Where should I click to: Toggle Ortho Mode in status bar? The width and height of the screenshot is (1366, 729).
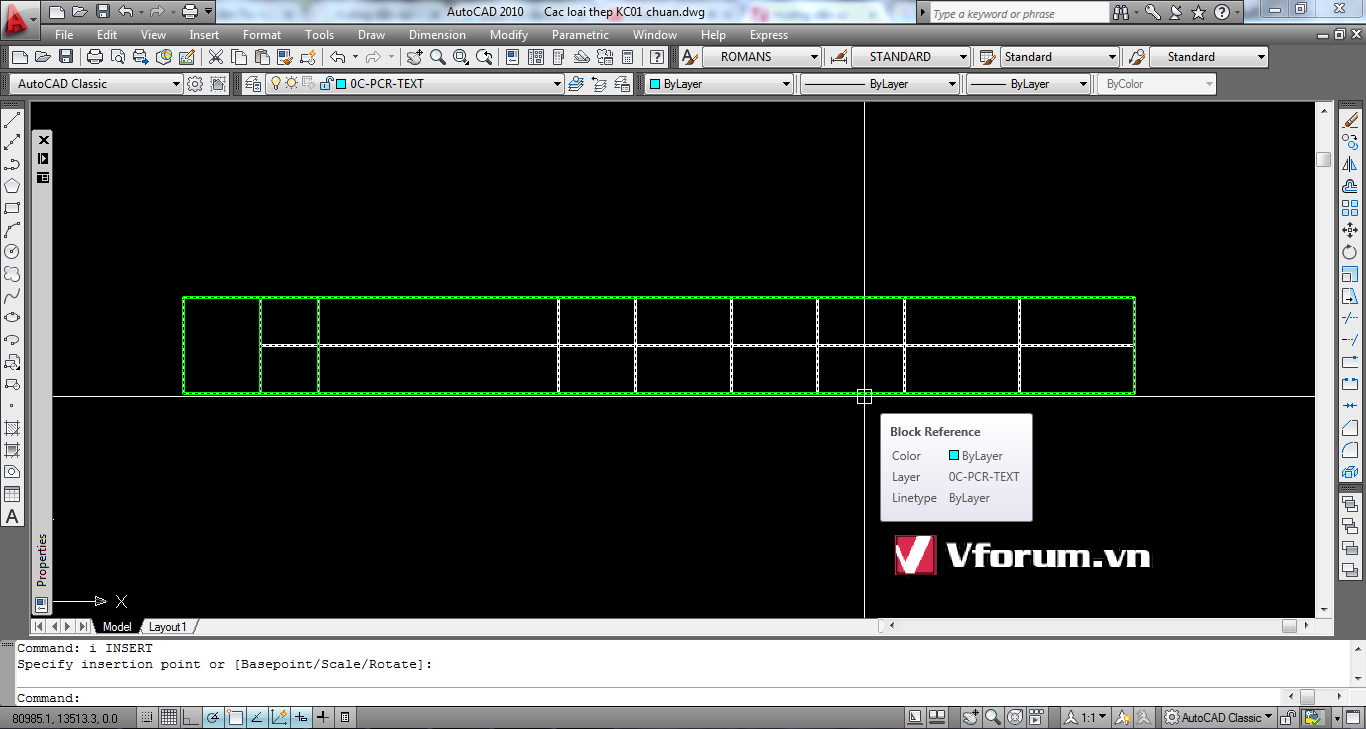[191, 717]
